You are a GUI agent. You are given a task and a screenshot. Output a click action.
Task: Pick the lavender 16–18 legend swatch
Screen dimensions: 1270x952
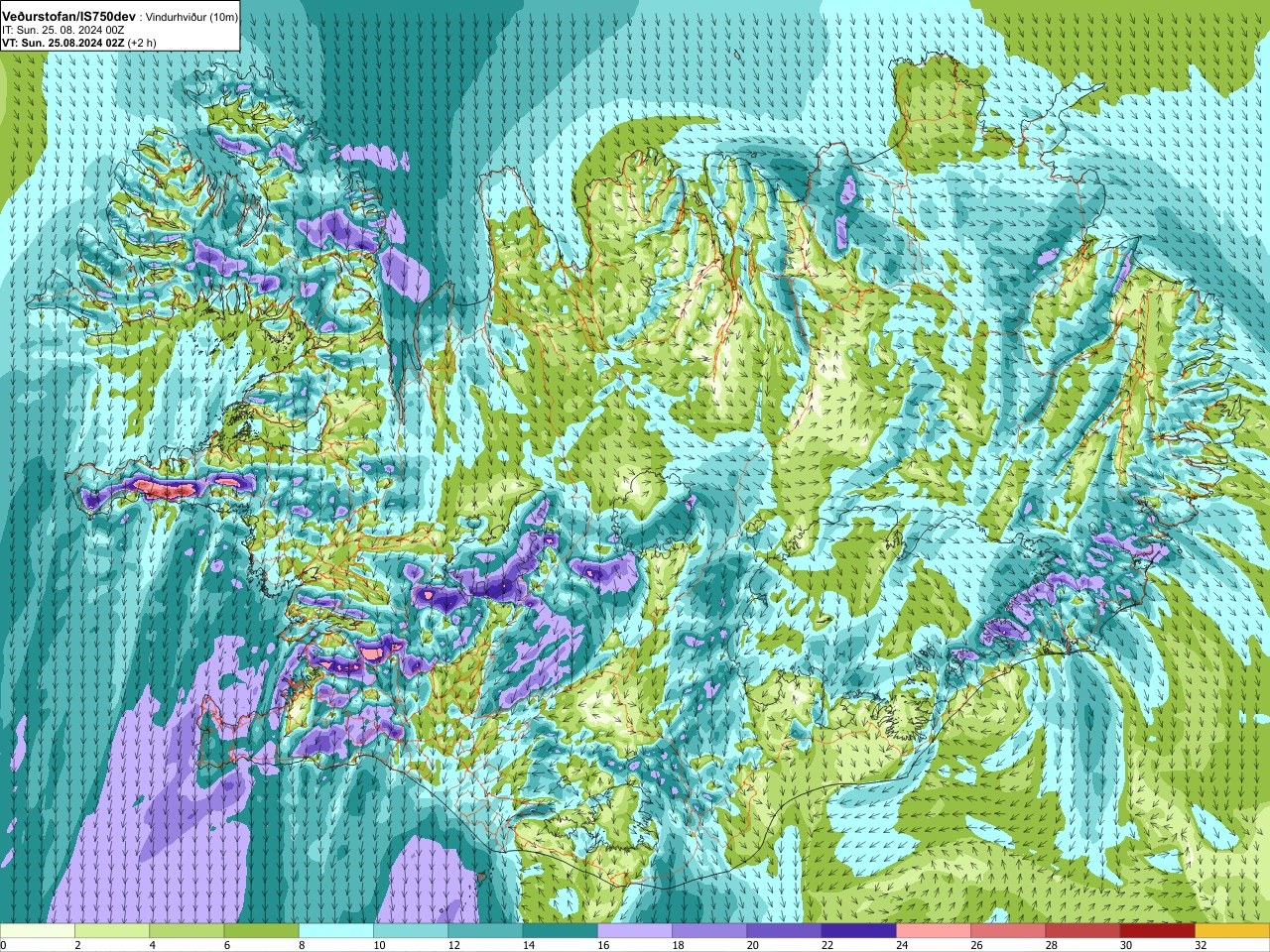(635, 931)
